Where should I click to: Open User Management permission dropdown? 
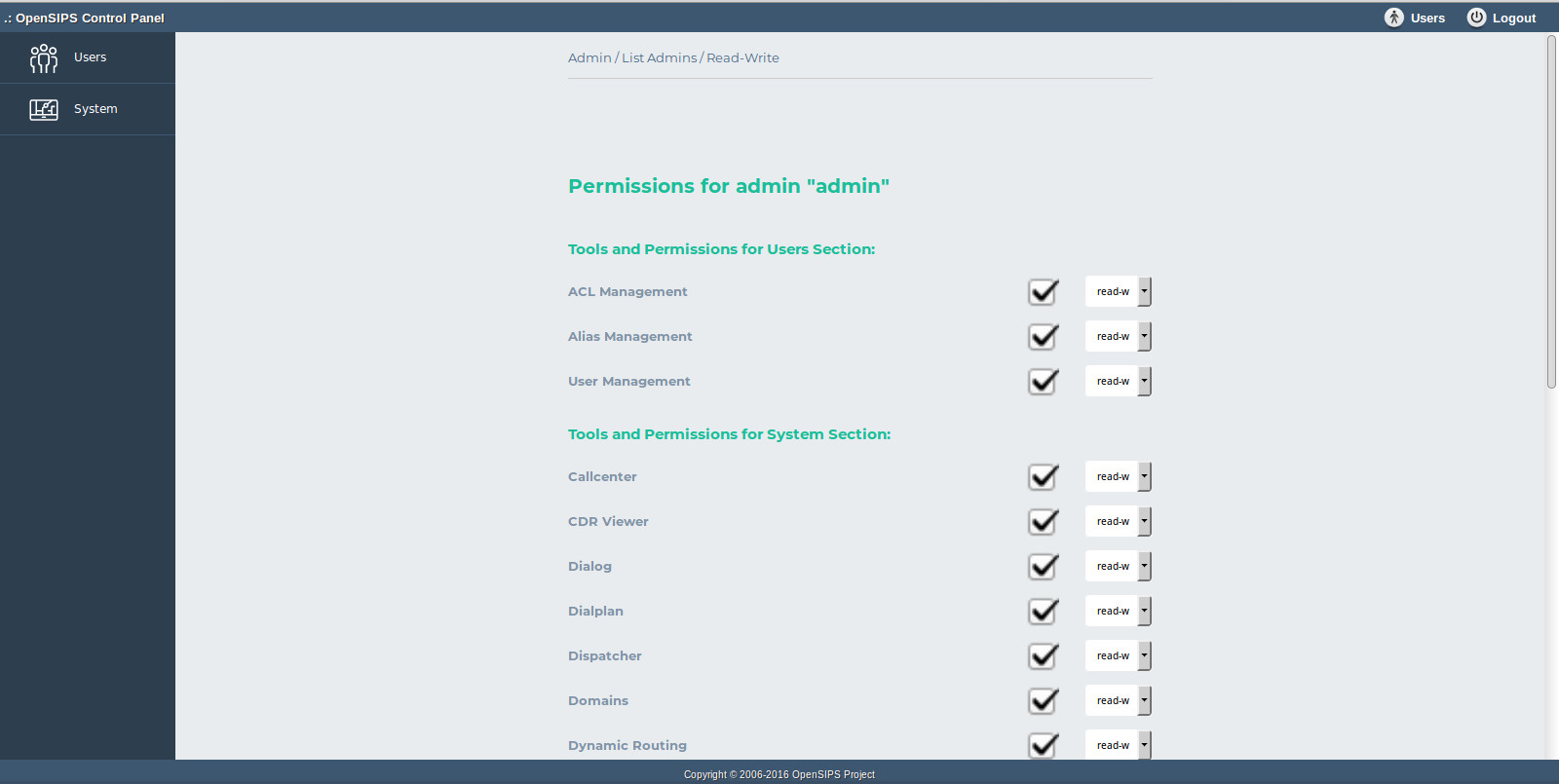pos(1119,381)
